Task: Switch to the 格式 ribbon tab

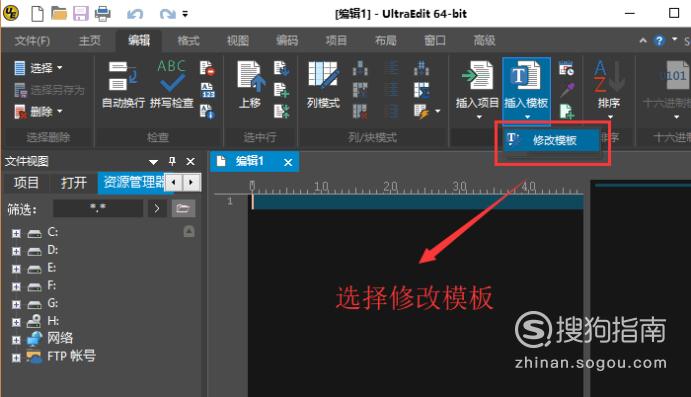Action: [188, 41]
